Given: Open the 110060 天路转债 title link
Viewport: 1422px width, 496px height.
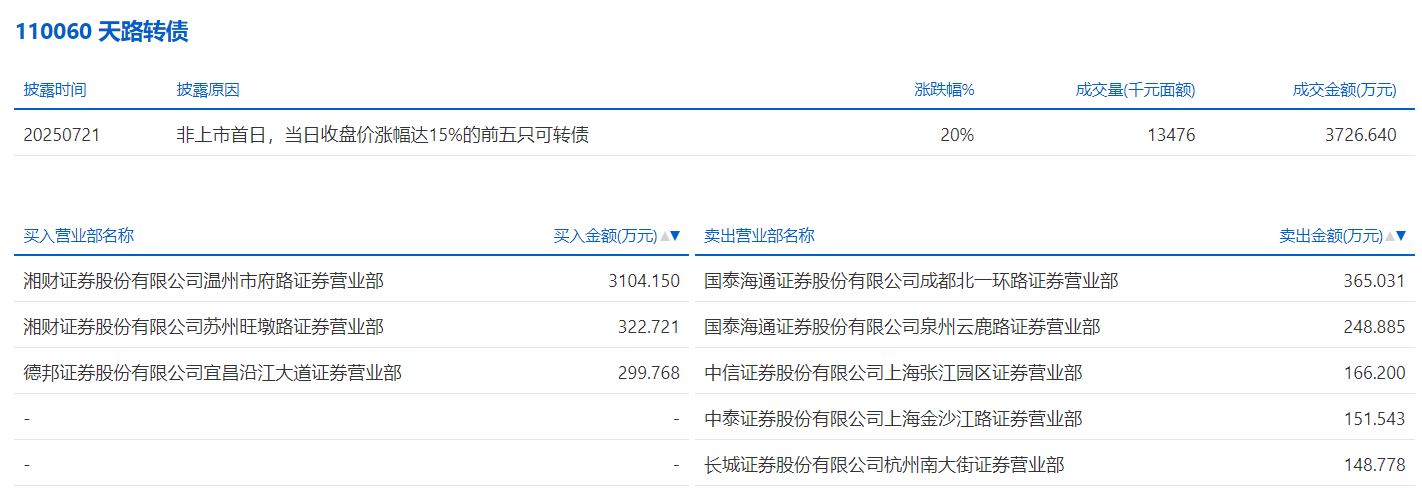Looking at the screenshot, I should point(101,32).
